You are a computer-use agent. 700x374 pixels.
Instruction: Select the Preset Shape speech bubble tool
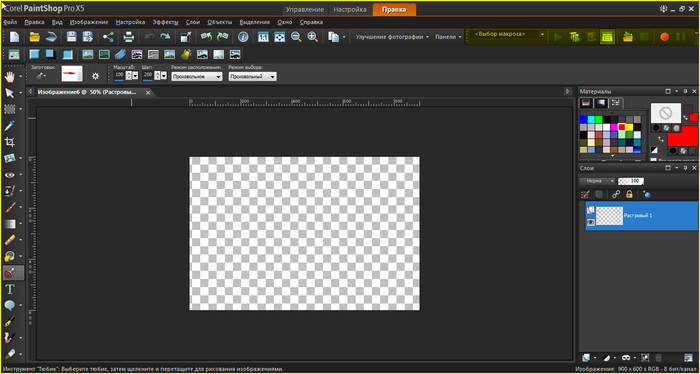click(9, 305)
